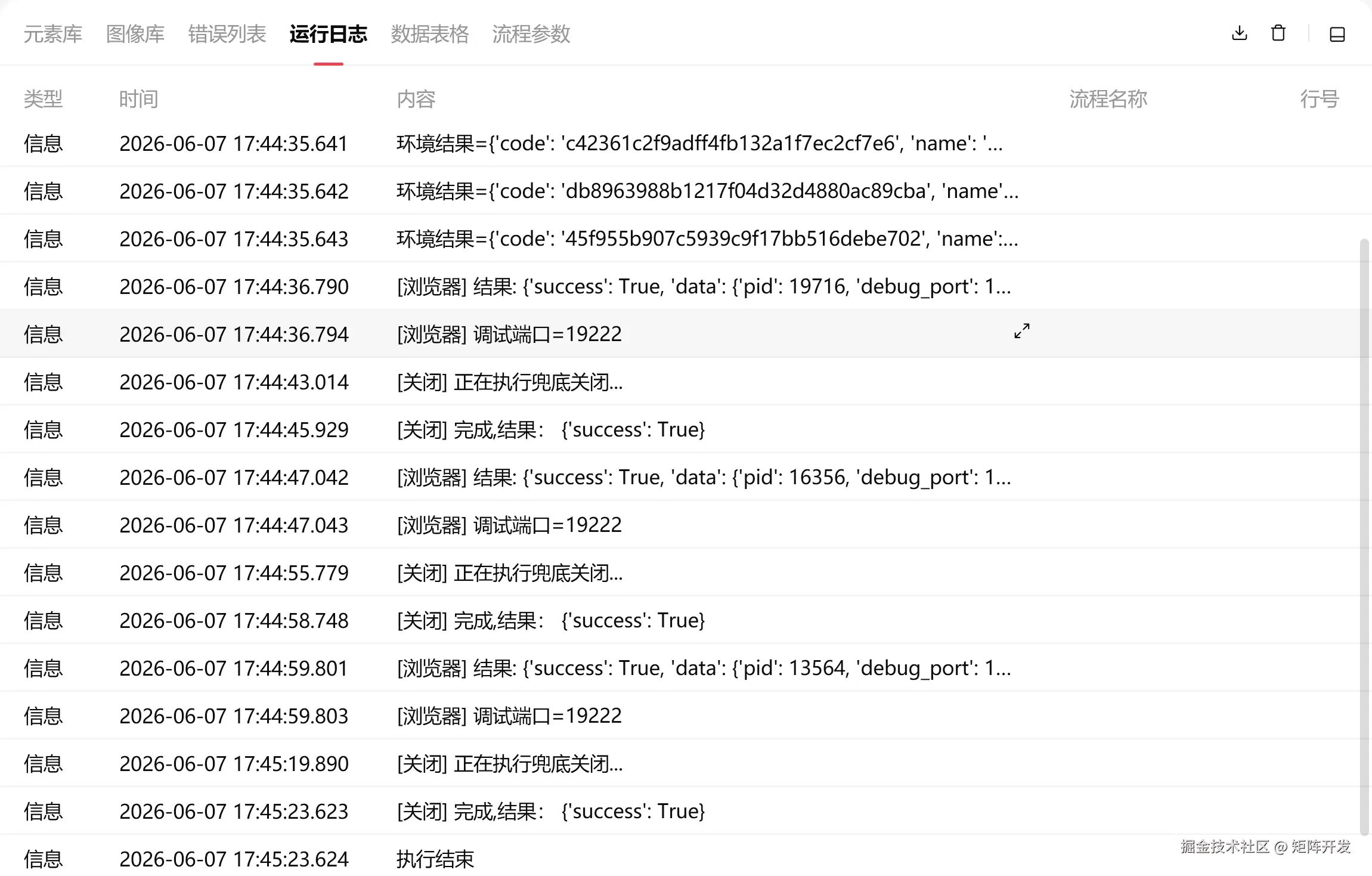Screen dimensions: 1372x876
Task: Click timestamp 2026-06-07 17:44:59.801
Action: [234, 668]
